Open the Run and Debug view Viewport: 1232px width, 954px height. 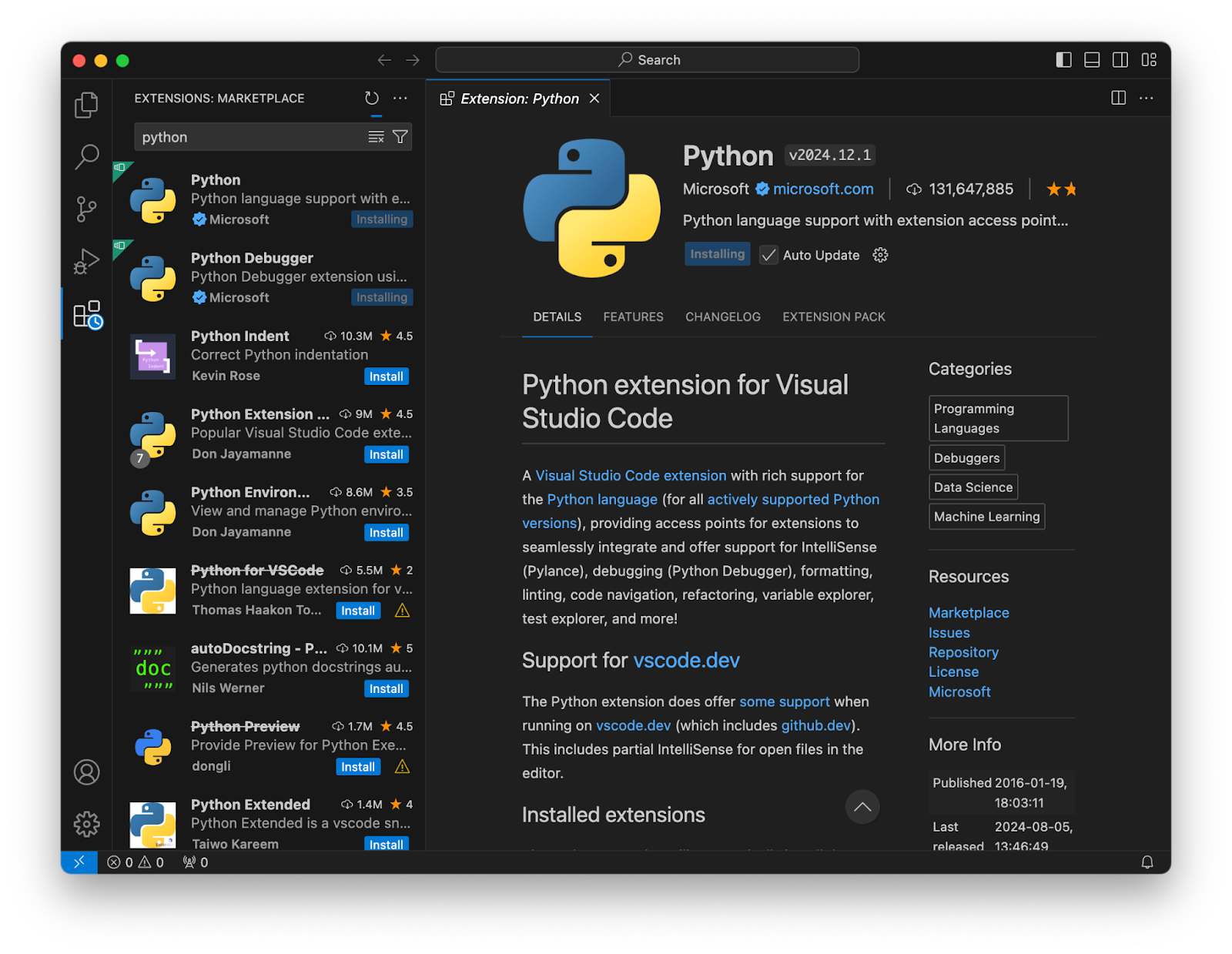coord(86,261)
